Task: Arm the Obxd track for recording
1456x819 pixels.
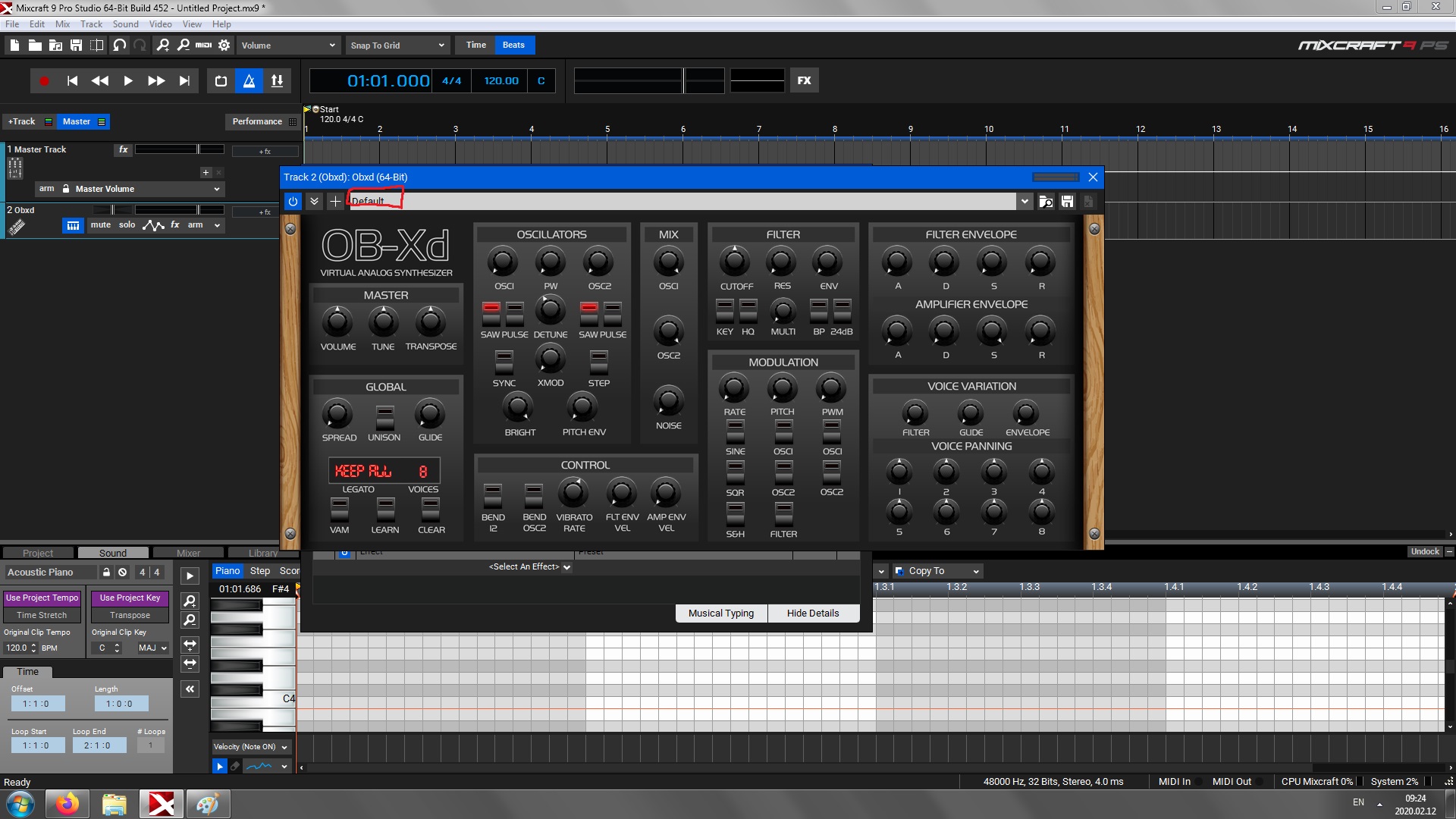Action: (x=195, y=225)
